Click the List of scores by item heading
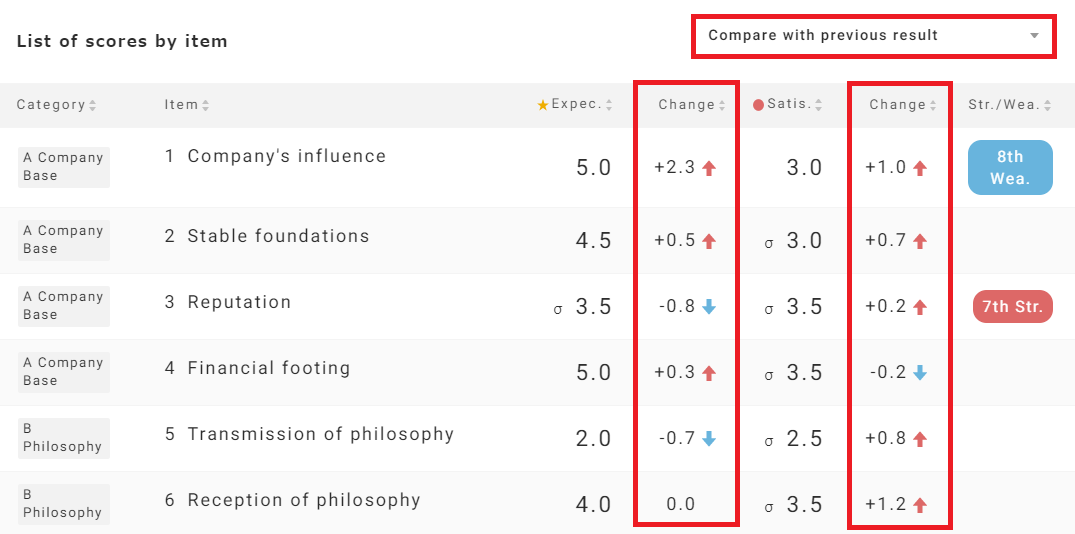 [x=122, y=41]
